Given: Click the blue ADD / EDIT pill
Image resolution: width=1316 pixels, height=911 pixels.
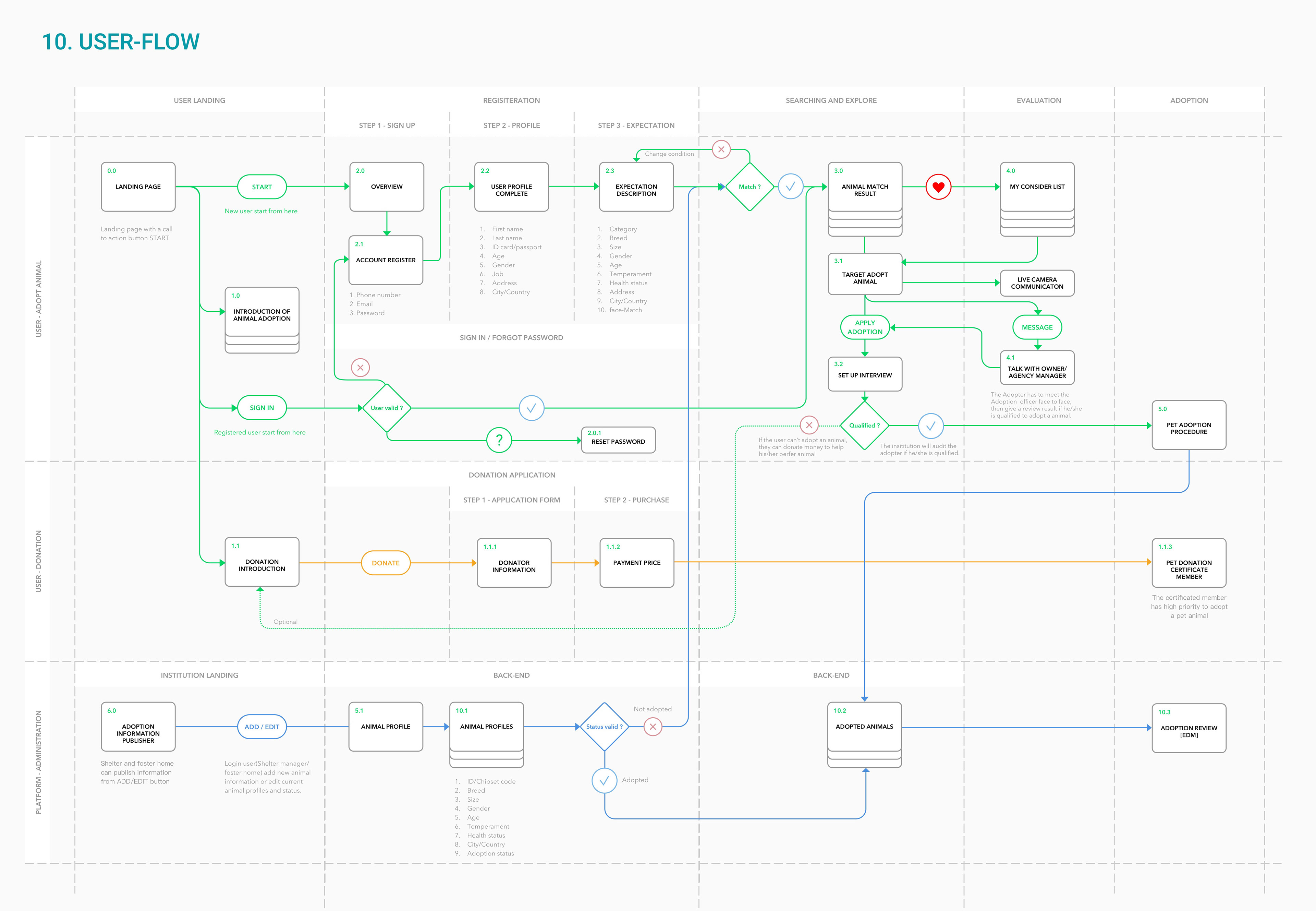Looking at the screenshot, I should click(x=262, y=727).
